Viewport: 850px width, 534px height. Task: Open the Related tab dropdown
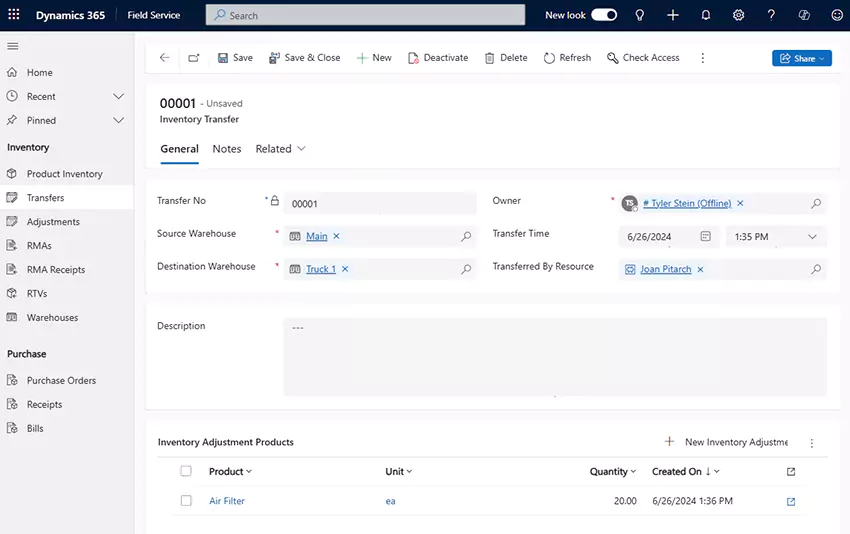(280, 149)
